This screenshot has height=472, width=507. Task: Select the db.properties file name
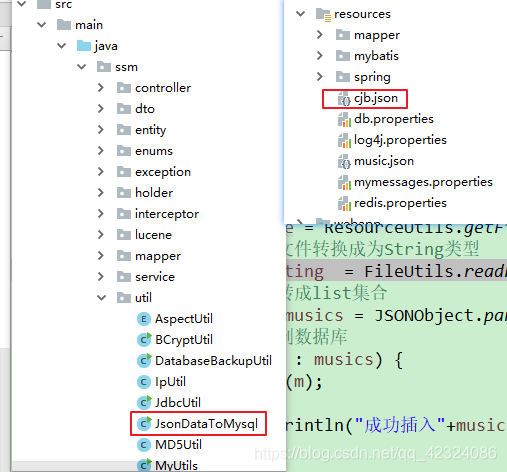394,119
